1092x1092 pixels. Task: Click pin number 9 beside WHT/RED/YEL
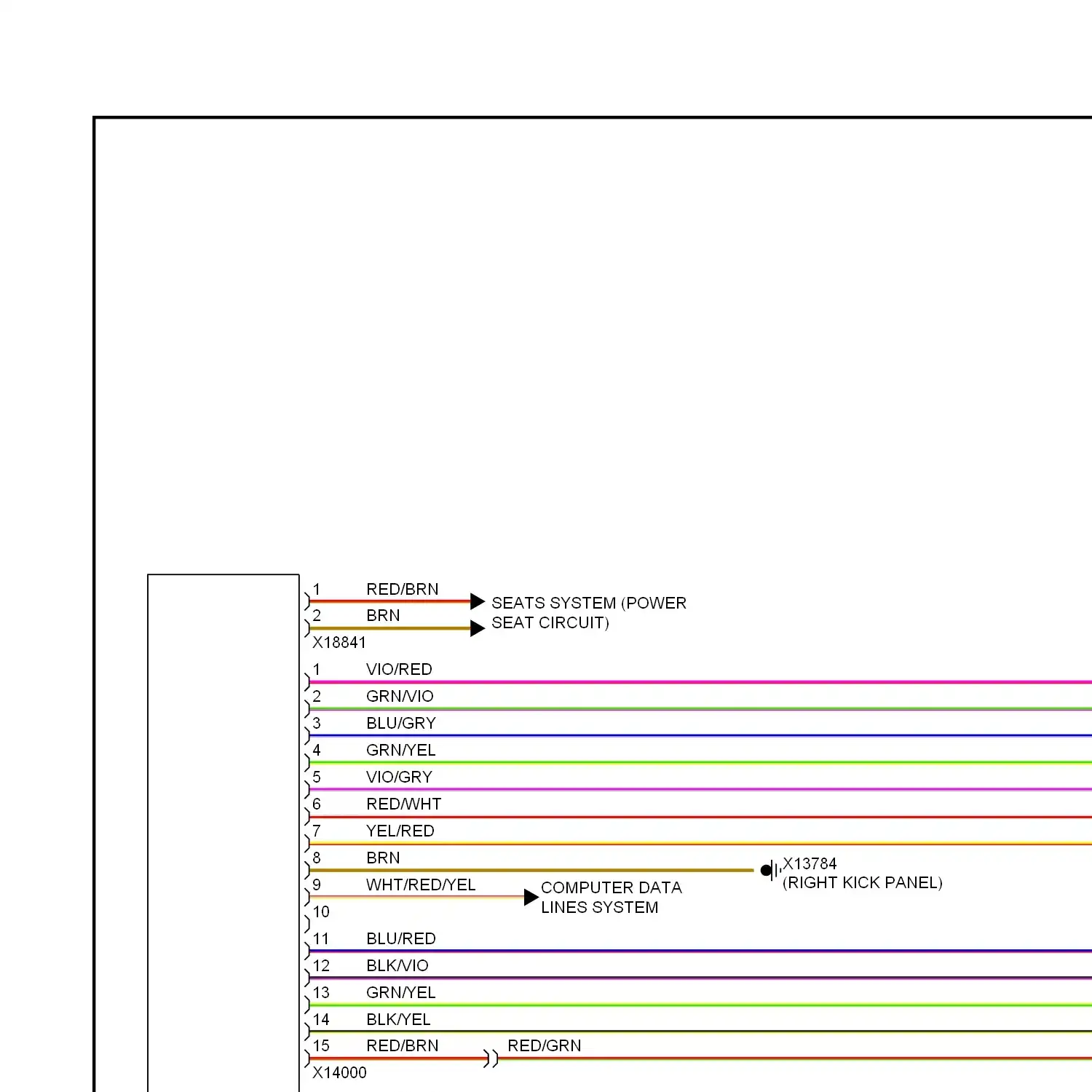[x=317, y=885]
